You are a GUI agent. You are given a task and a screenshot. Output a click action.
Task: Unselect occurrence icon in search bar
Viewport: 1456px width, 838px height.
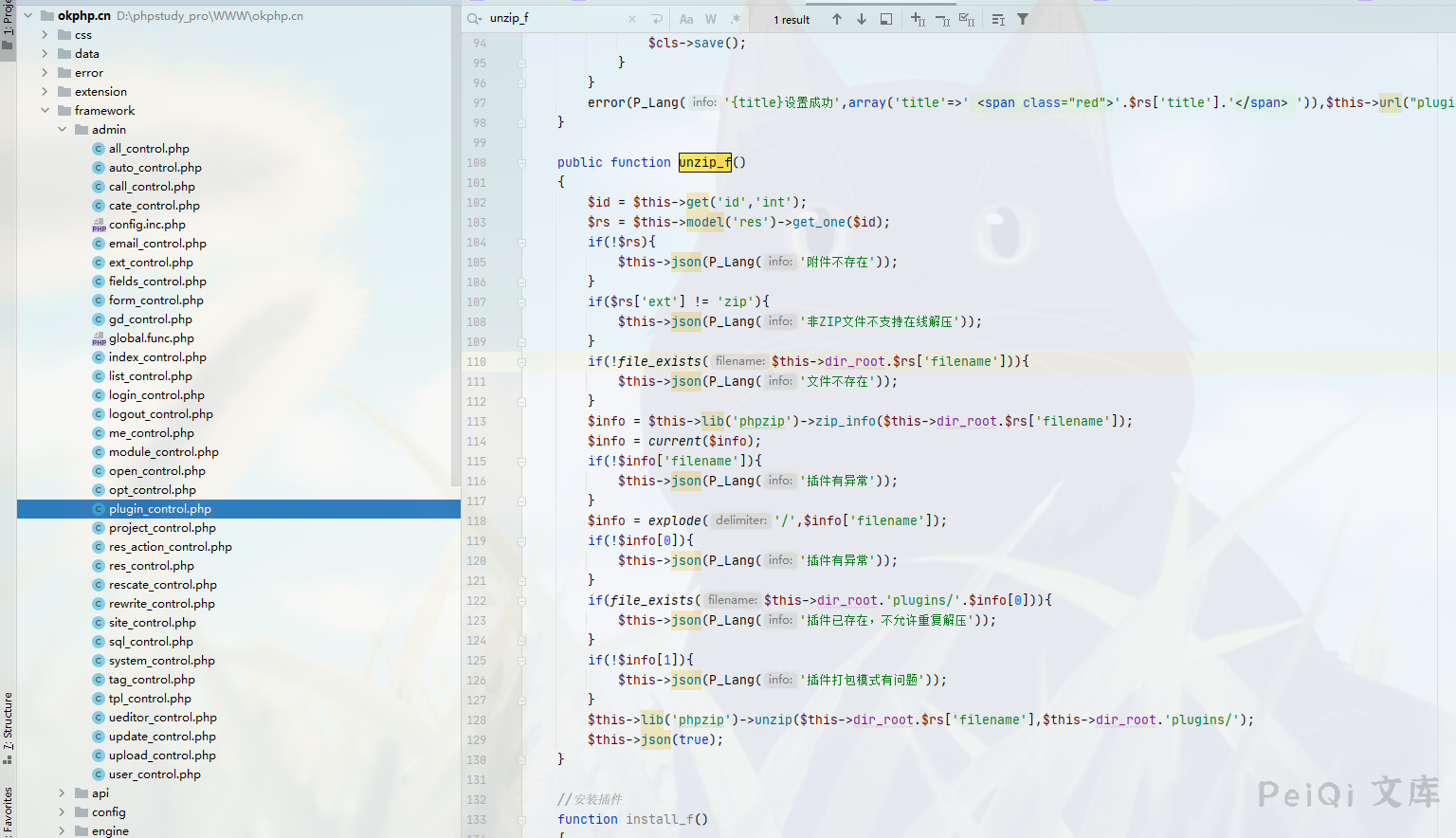coord(942,19)
